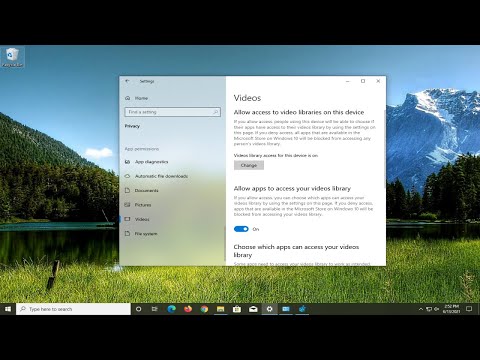Click the Settings window scrollbar
This screenshot has width=480, height=360.
pyautogui.click(x=385, y=150)
